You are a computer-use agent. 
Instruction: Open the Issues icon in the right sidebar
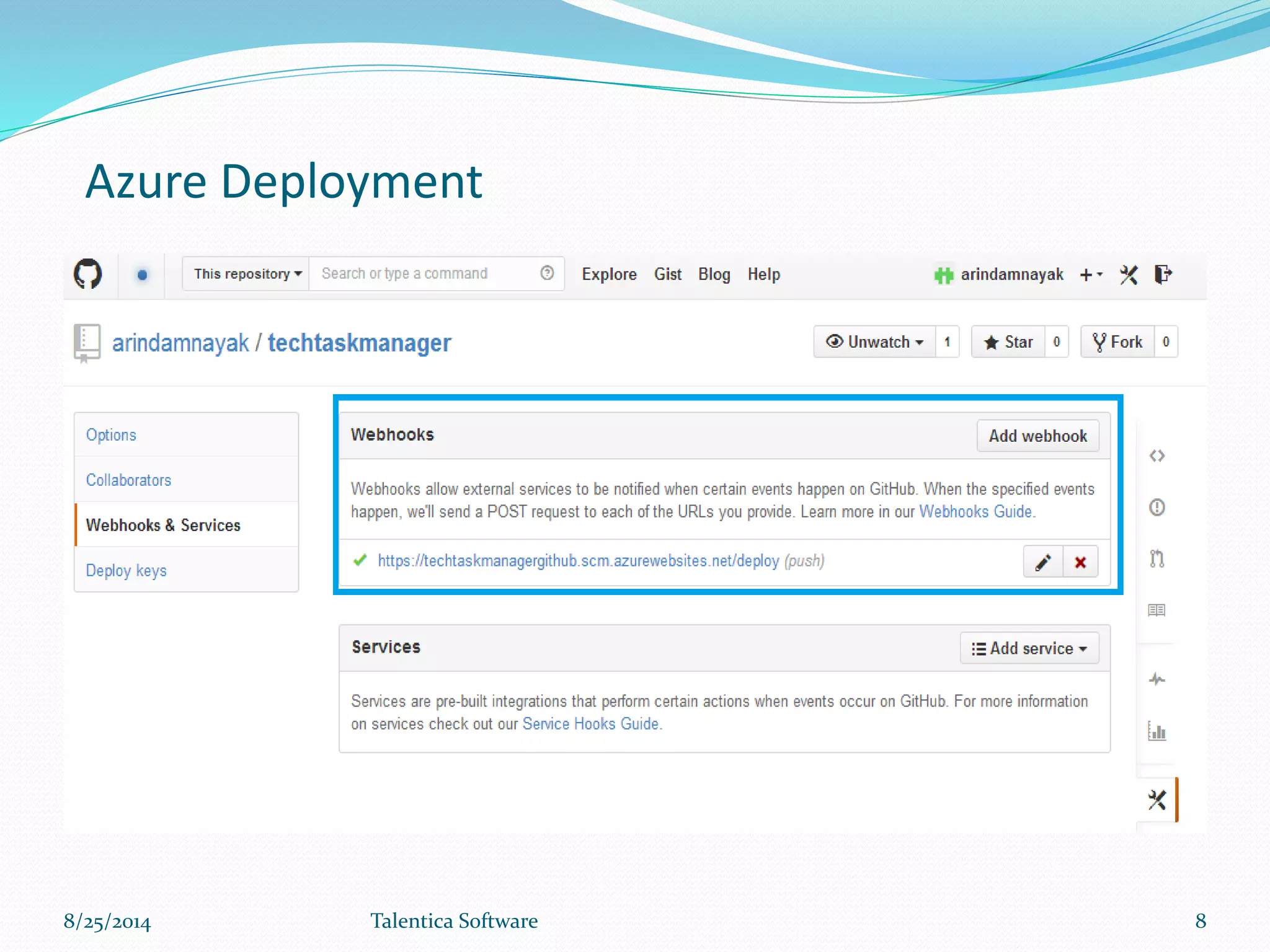[1157, 508]
